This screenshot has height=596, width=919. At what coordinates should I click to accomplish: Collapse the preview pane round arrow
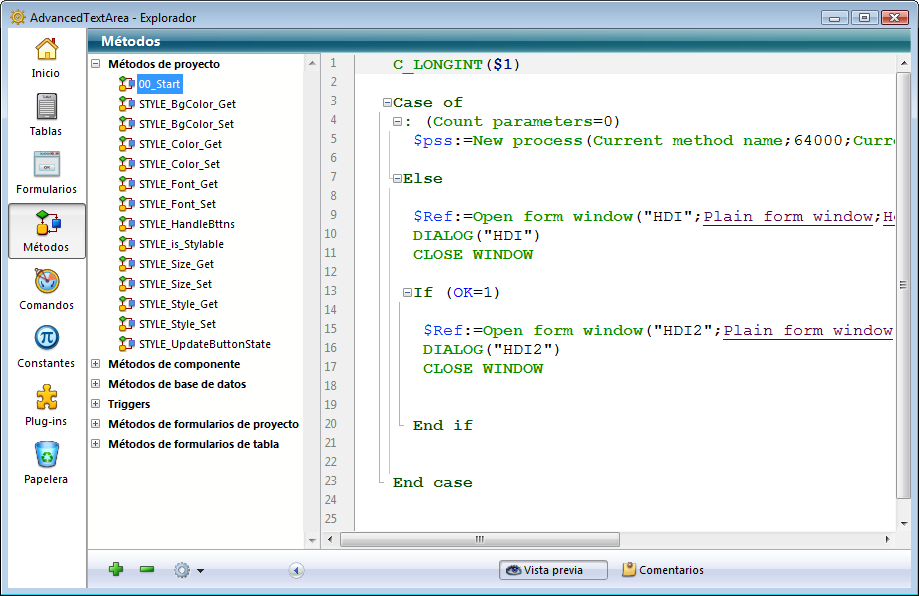296,570
